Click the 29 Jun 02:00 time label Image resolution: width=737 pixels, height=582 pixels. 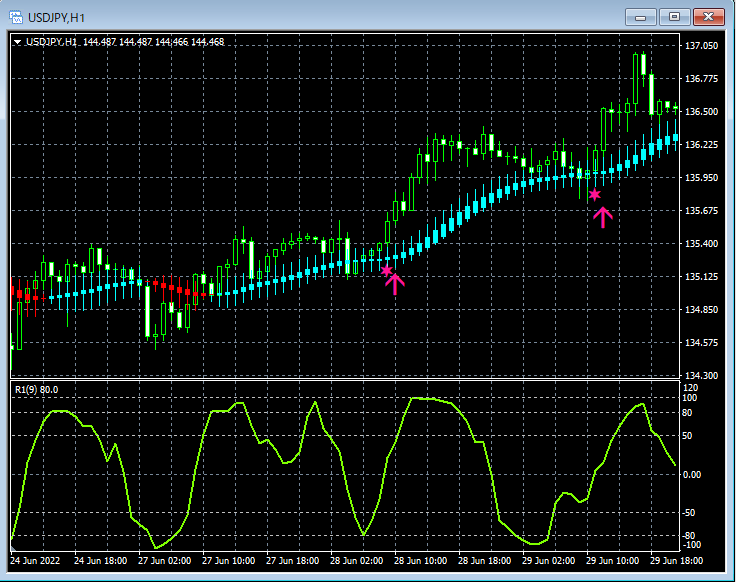pos(549,561)
